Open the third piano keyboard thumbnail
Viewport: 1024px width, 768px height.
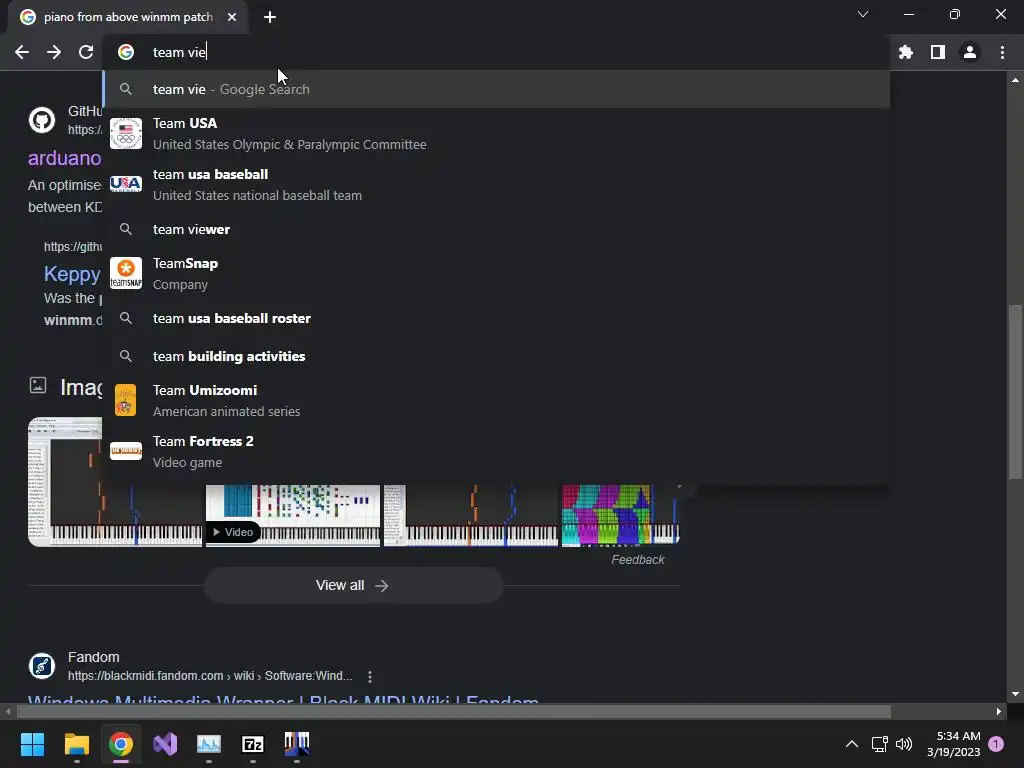(471, 515)
